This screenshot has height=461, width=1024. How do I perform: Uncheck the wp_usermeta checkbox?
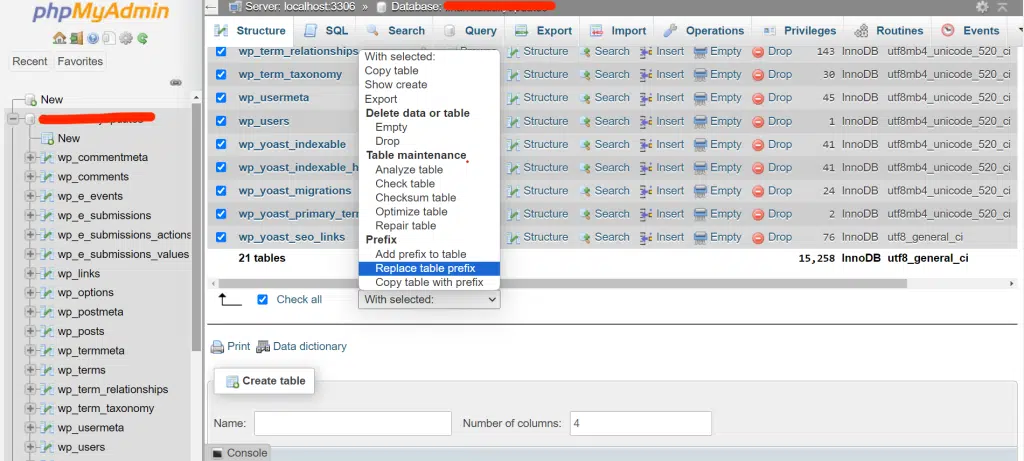(221, 98)
